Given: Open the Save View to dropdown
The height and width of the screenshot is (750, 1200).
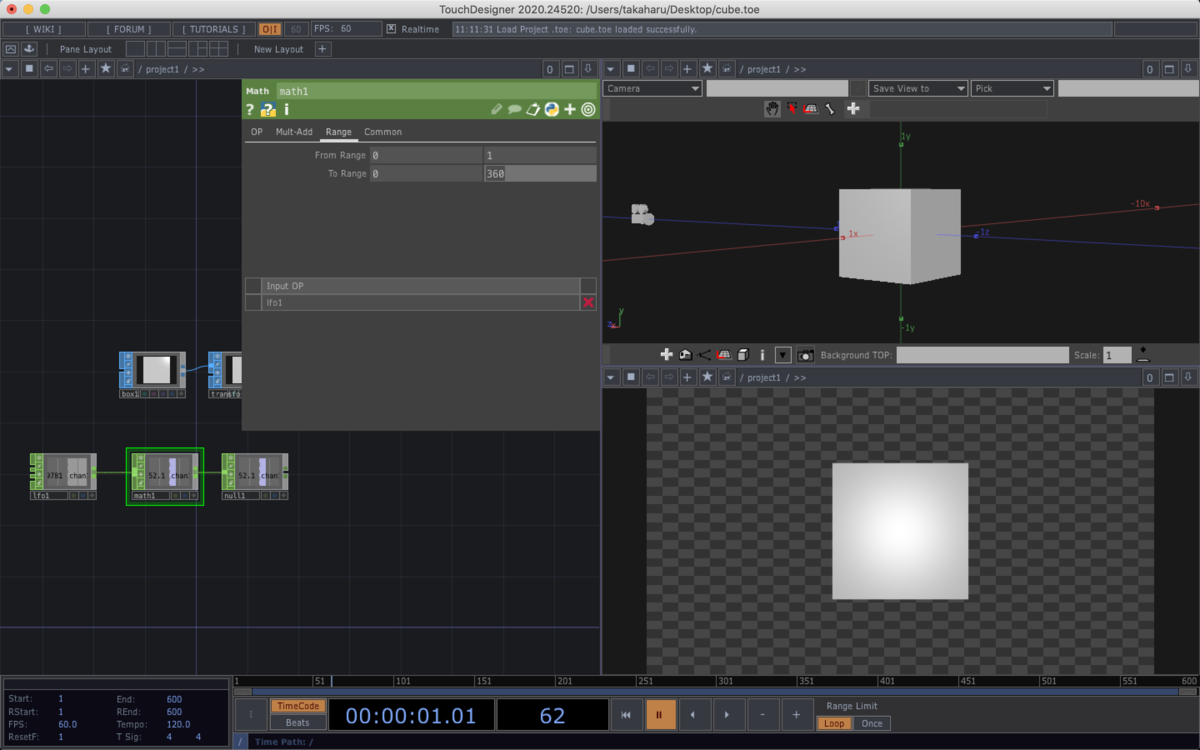Looking at the screenshot, I should click(x=918, y=88).
